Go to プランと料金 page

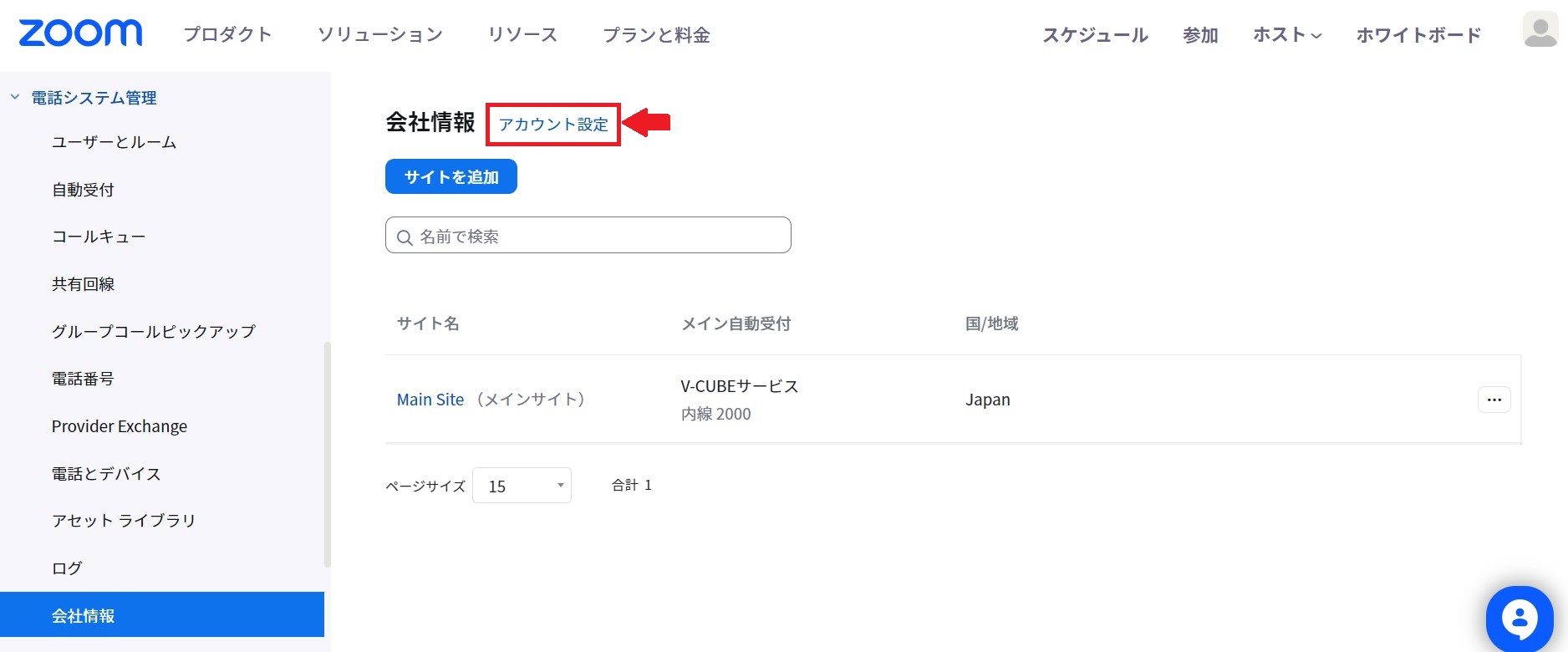coord(656,35)
